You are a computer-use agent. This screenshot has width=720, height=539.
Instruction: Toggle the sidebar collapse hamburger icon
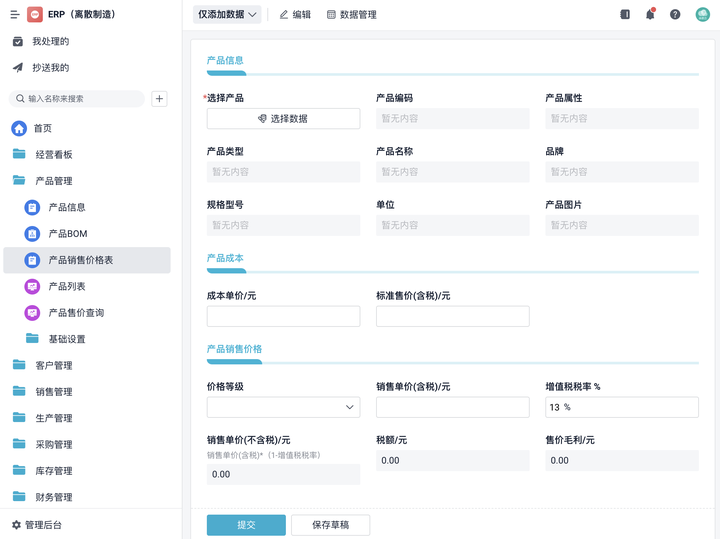(x=15, y=15)
